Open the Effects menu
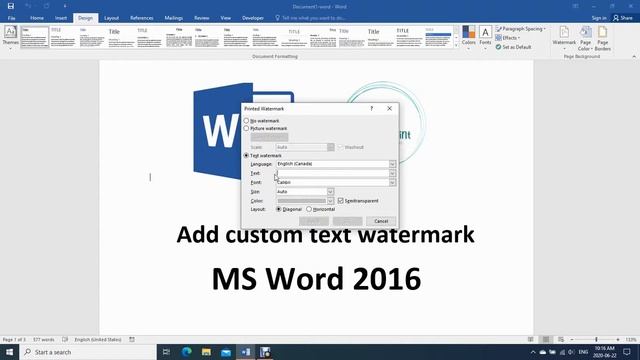Screen dimensions: 640x360 508,38
